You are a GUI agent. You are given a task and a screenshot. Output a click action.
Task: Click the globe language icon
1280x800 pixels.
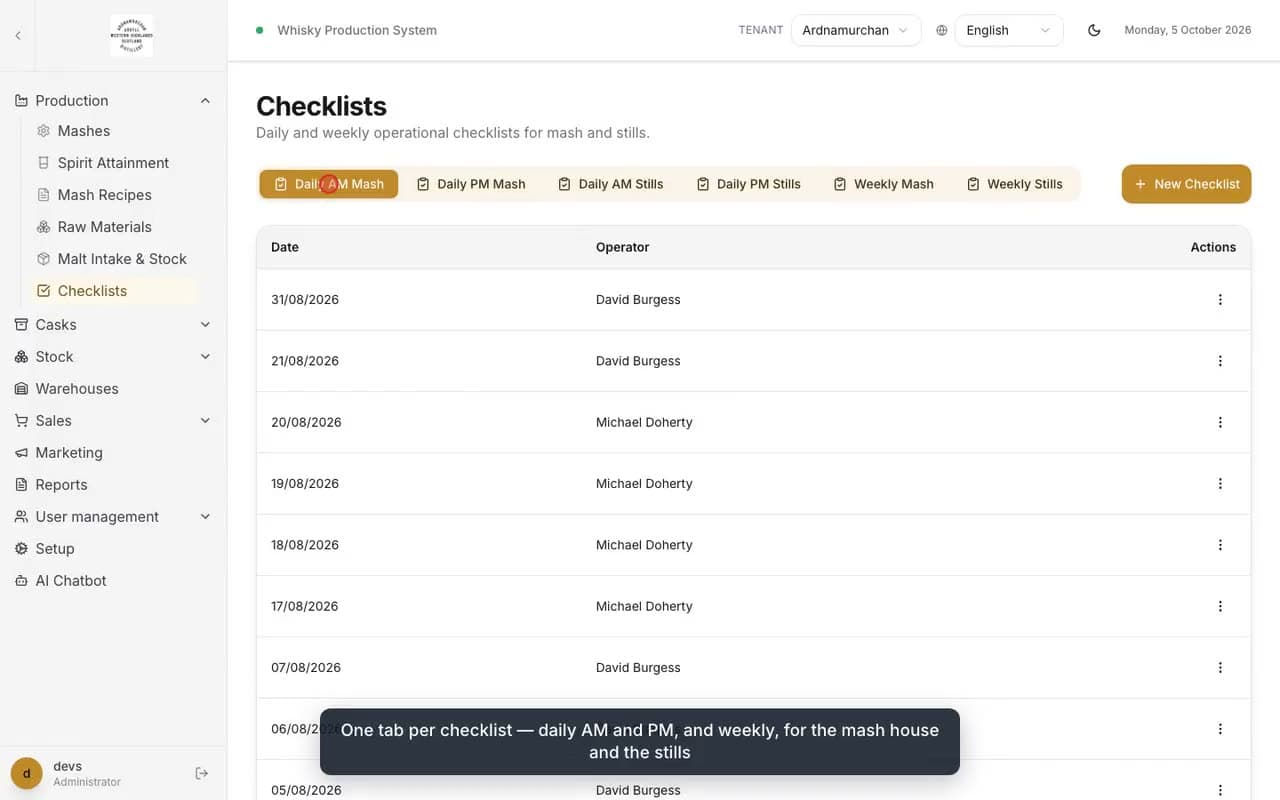pos(942,30)
